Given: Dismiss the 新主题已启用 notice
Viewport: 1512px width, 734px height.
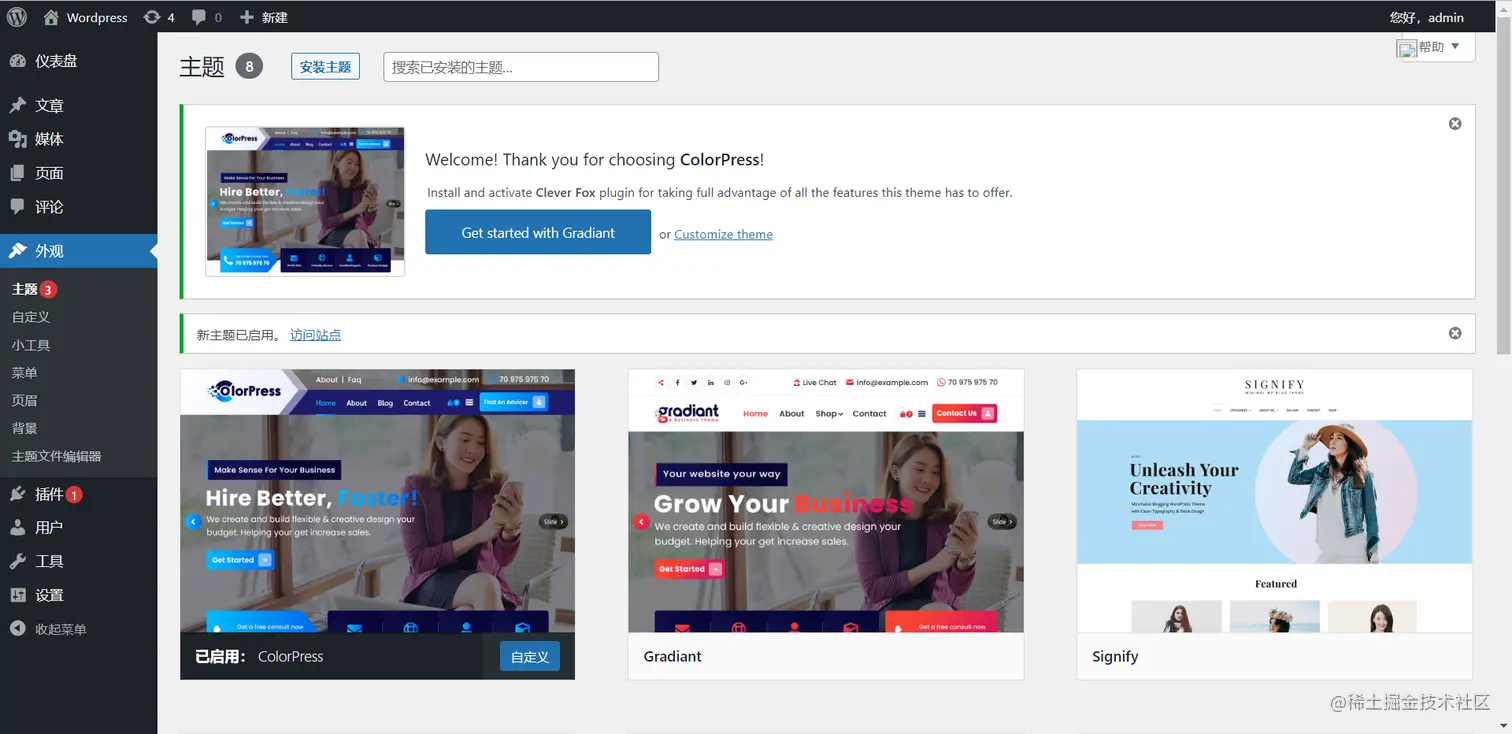Looking at the screenshot, I should (1455, 333).
